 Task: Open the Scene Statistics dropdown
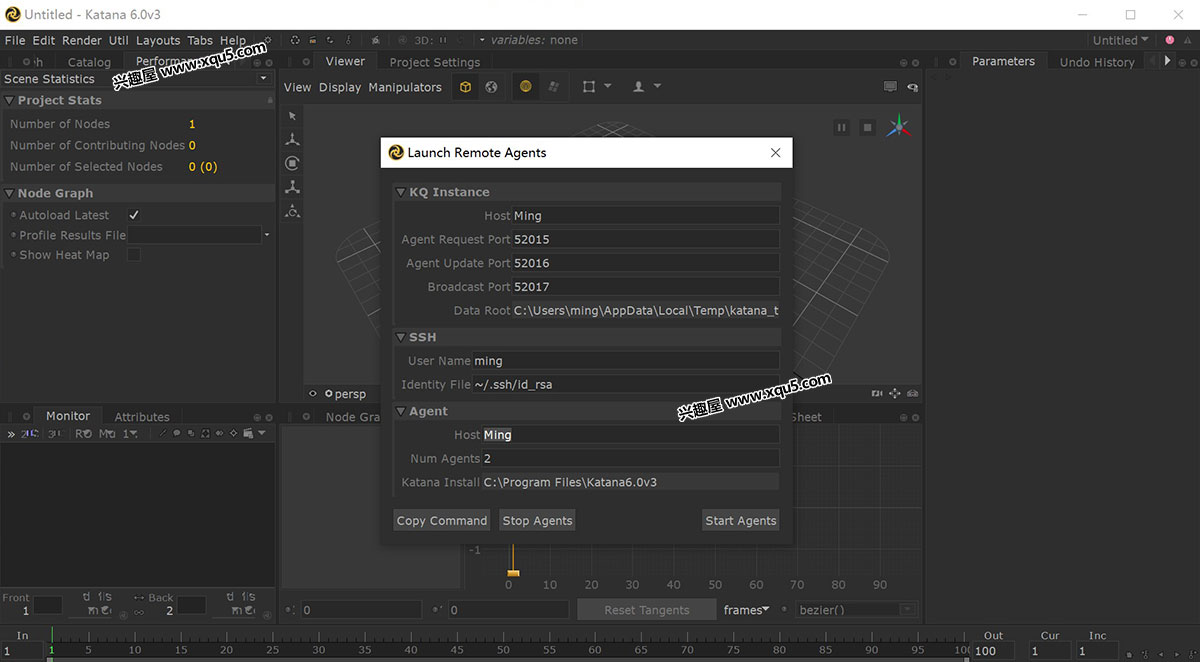pyautogui.click(x=137, y=78)
